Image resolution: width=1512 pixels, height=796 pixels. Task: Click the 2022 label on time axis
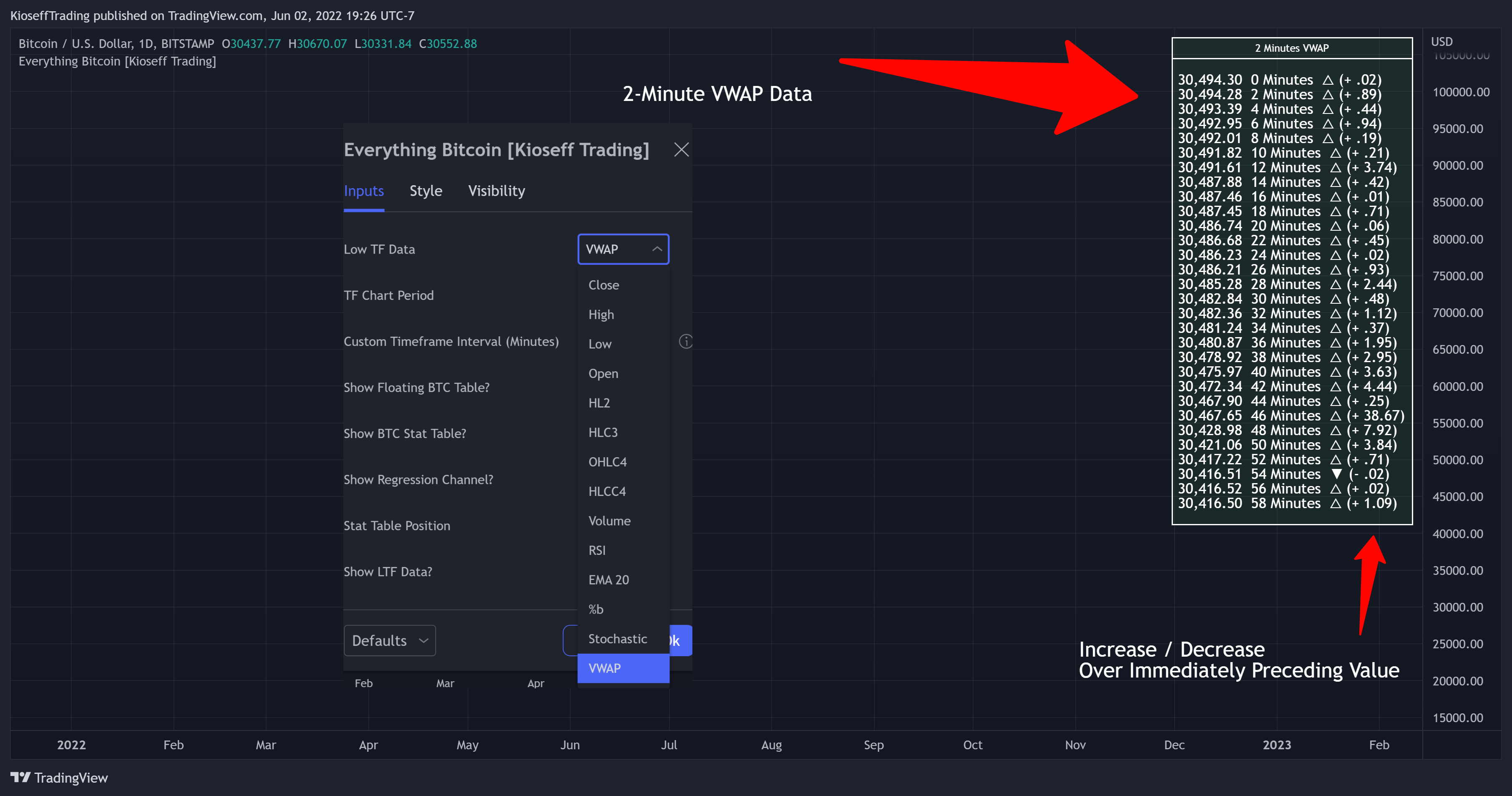tap(72, 744)
